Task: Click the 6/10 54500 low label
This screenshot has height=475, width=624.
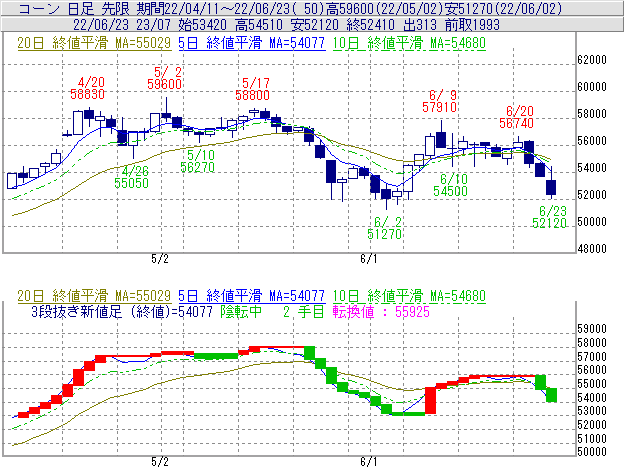Action: tap(450, 185)
